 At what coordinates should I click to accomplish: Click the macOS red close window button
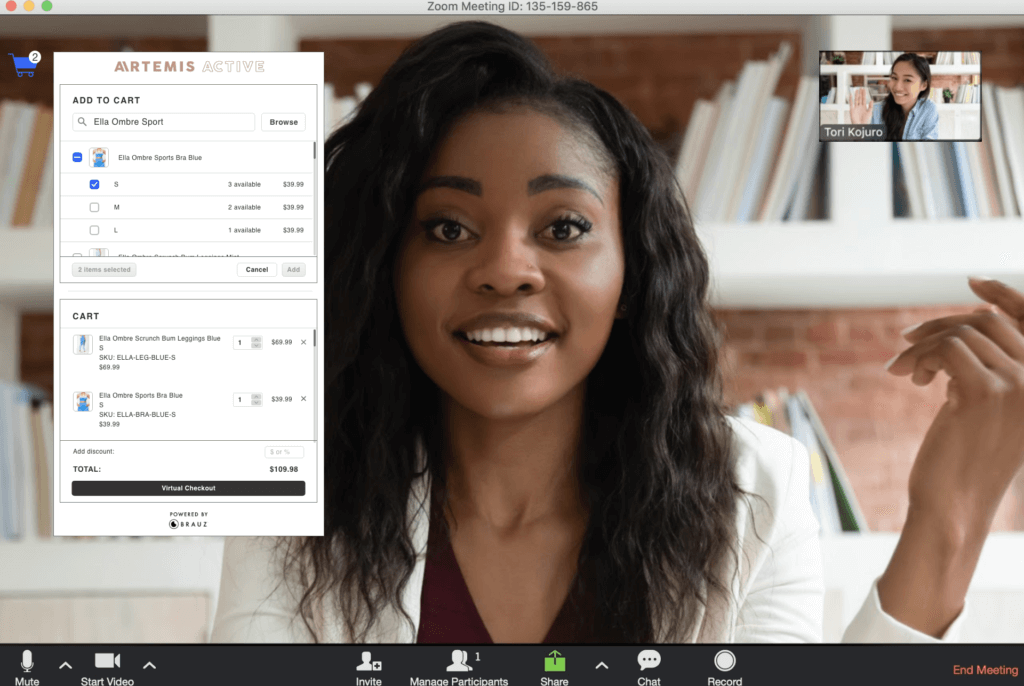click(x=11, y=5)
